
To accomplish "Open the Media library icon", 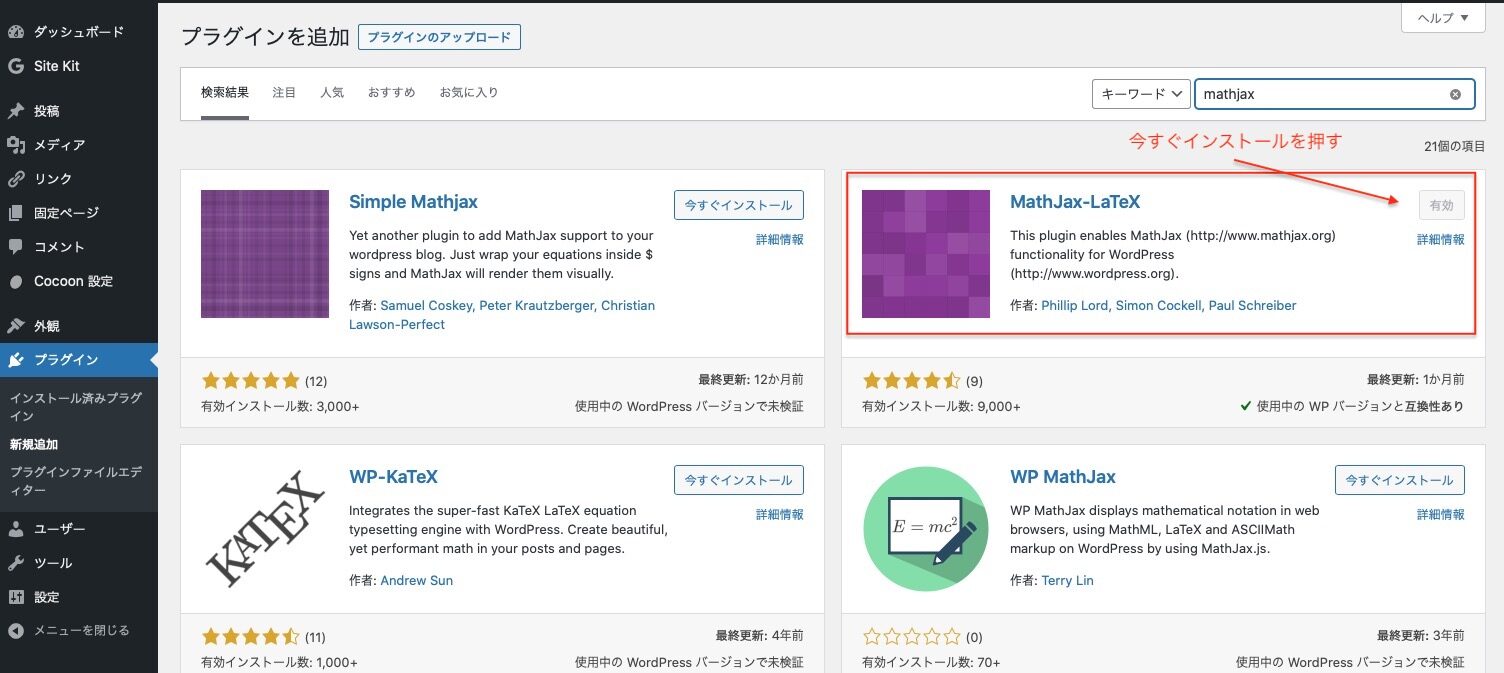I will coord(16,145).
